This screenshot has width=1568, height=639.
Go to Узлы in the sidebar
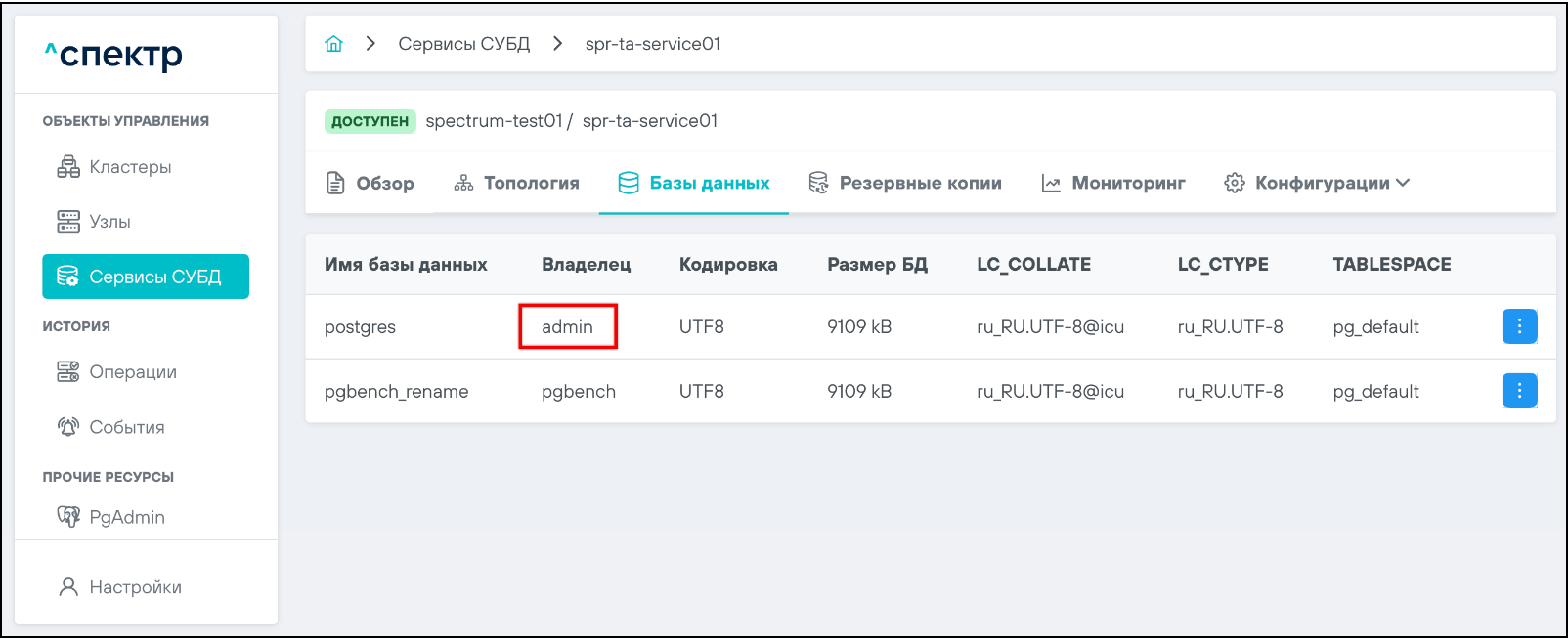tap(109, 222)
